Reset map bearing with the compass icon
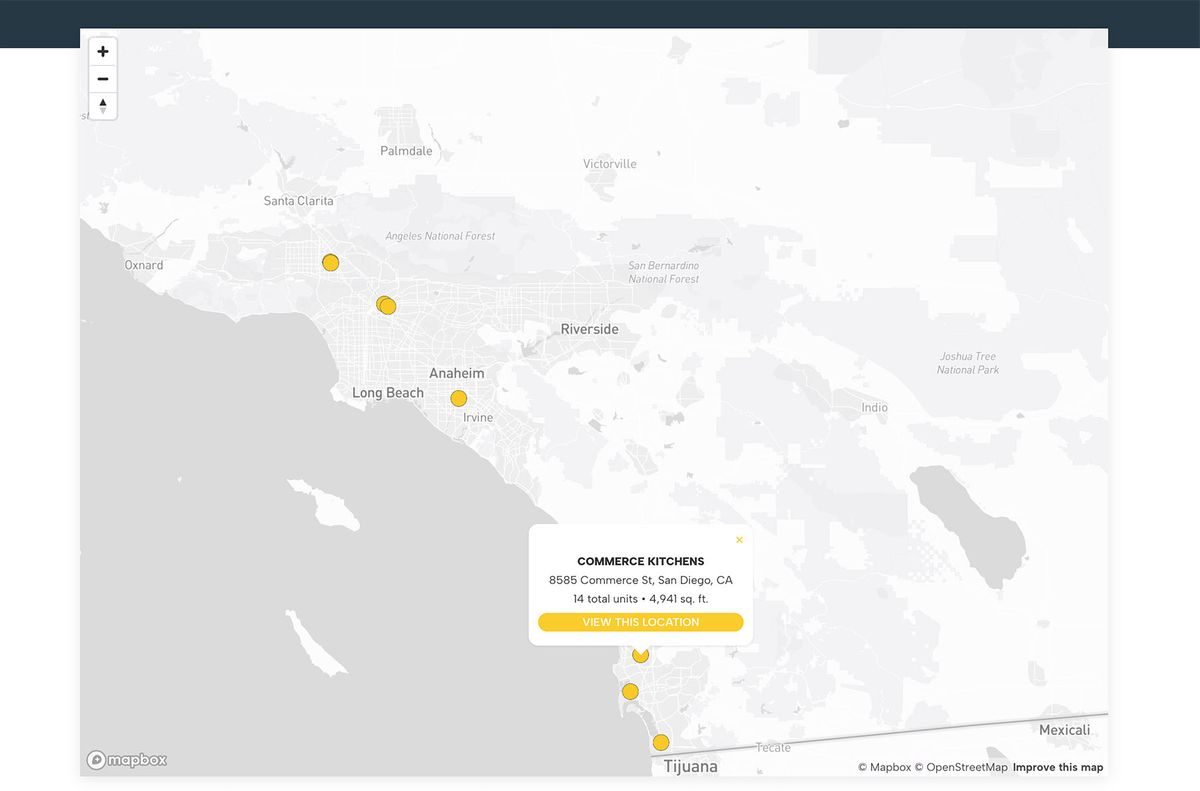Image resolution: width=1200 pixels, height=791 pixels. pos(102,105)
